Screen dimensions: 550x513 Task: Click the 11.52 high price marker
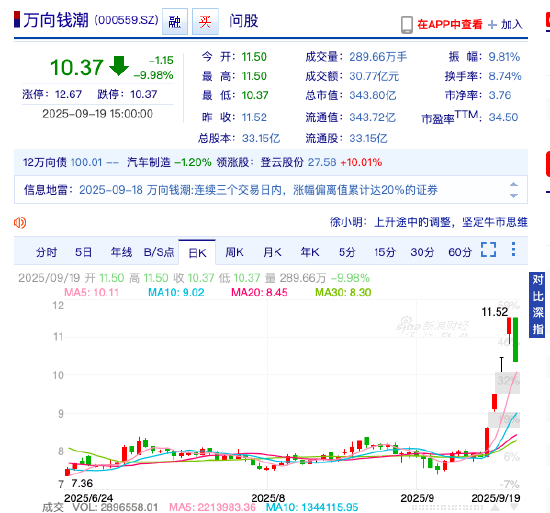(495, 312)
